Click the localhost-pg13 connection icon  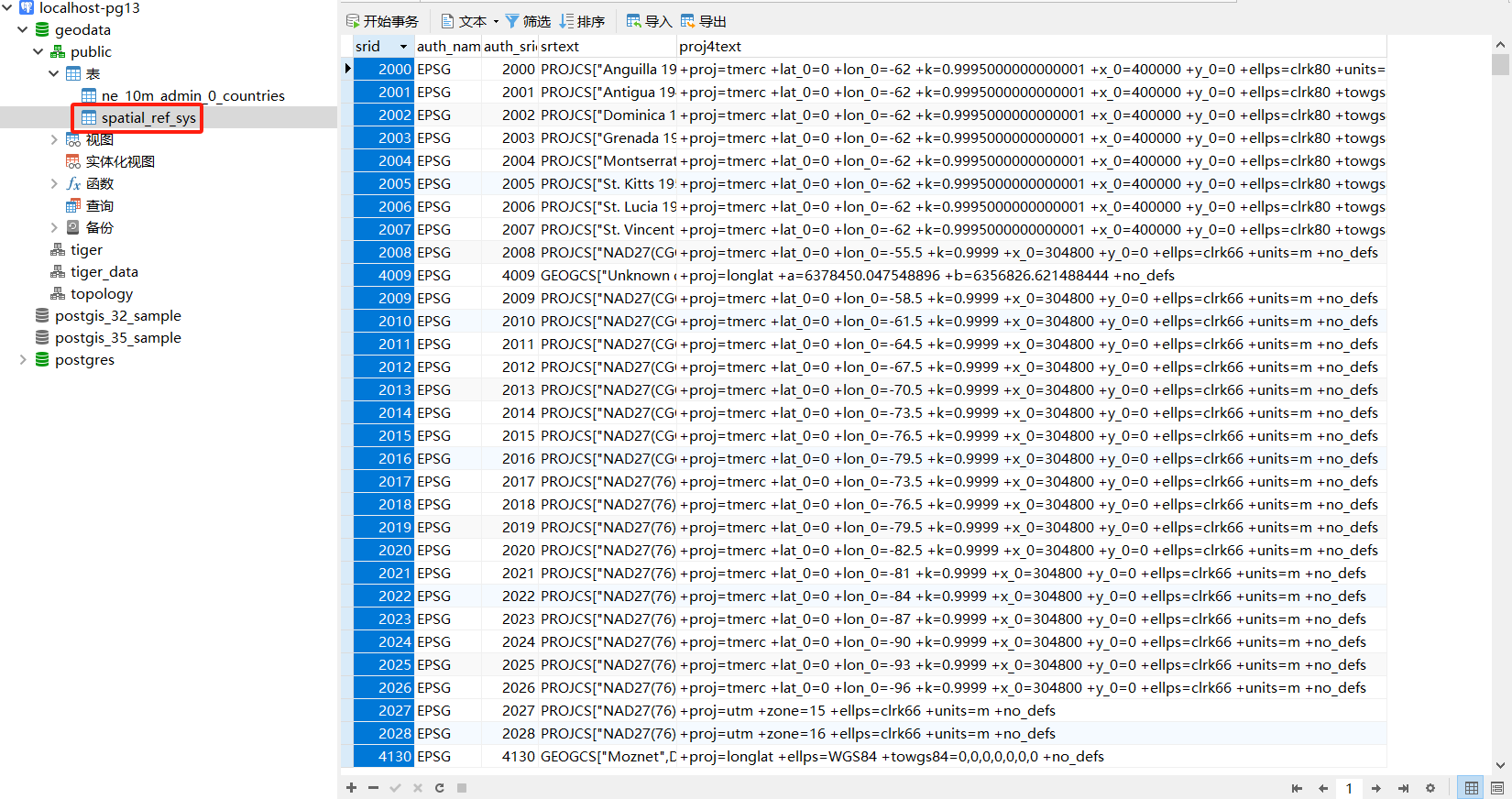(x=27, y=7)
